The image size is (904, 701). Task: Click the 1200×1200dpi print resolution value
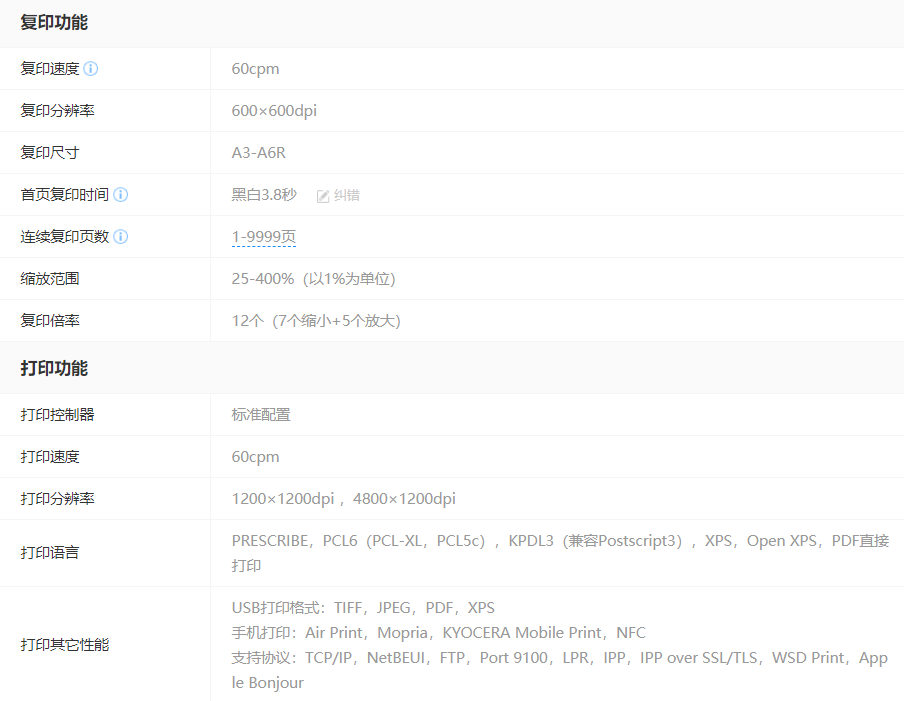284,498
